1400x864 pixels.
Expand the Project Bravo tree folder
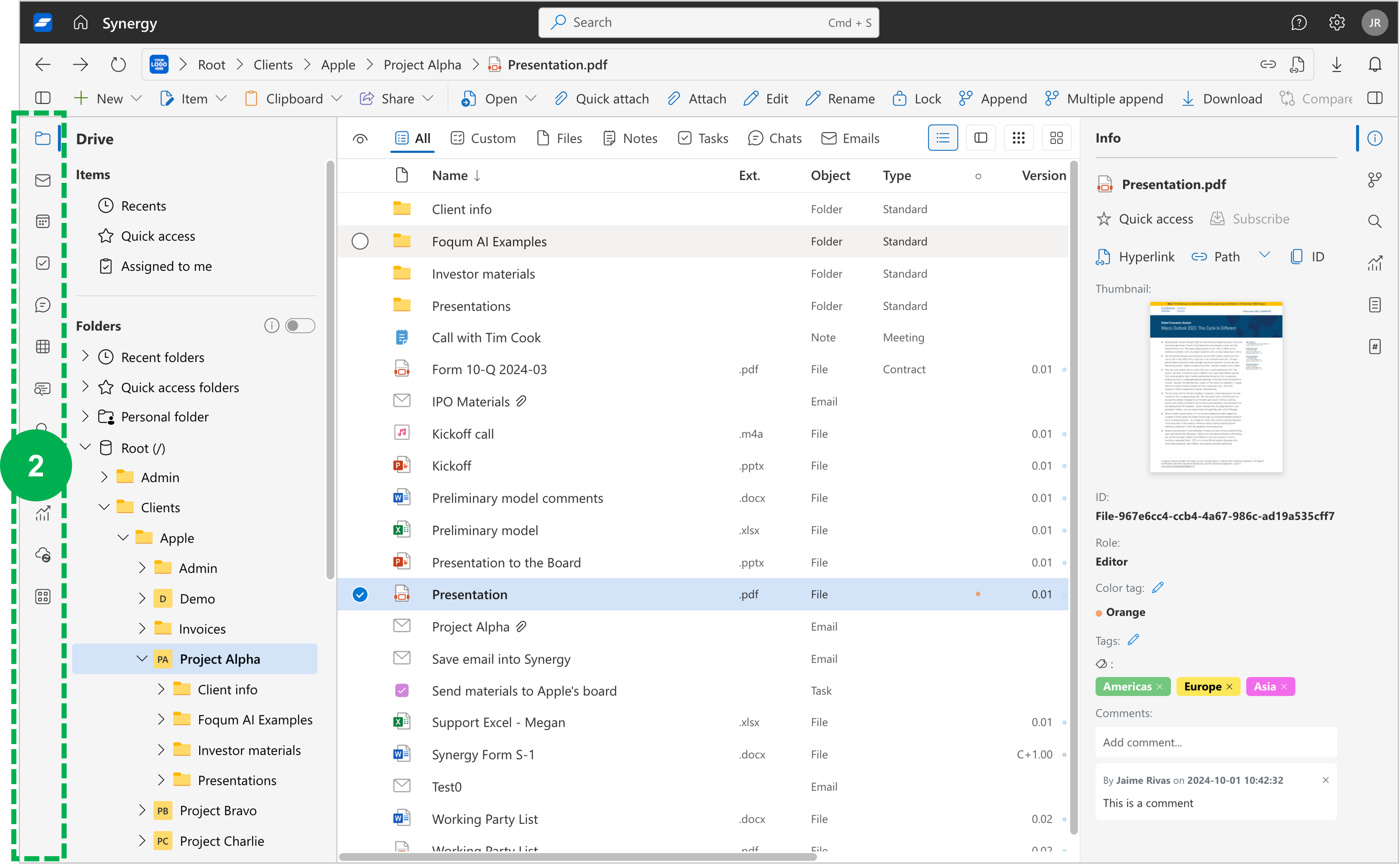[142, 810]
